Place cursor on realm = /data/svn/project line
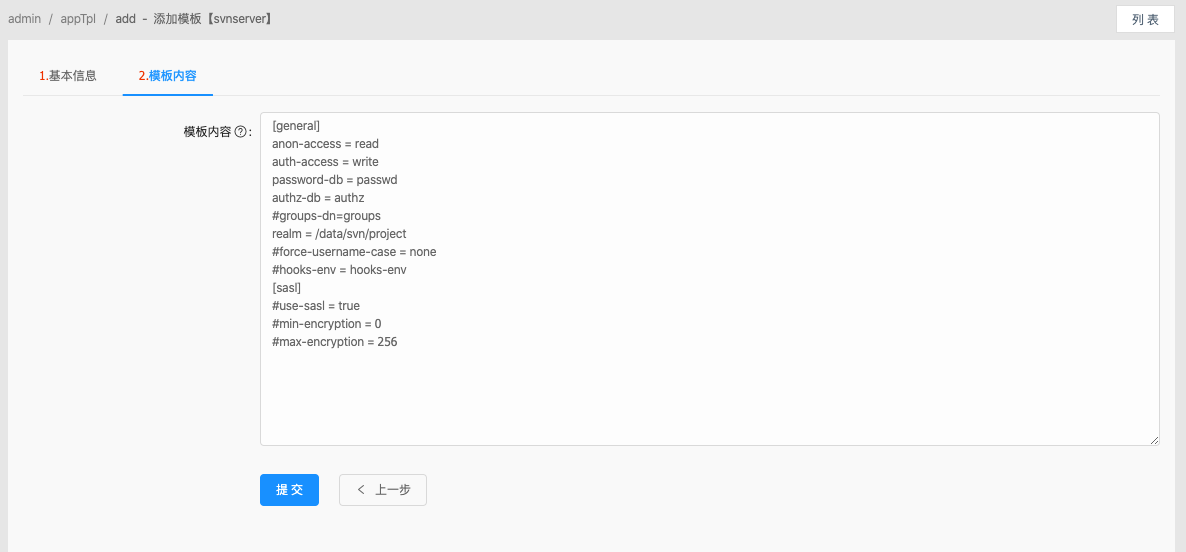Image resolution: width=1186 pixels, height=552 pixels. coord(339,234)
